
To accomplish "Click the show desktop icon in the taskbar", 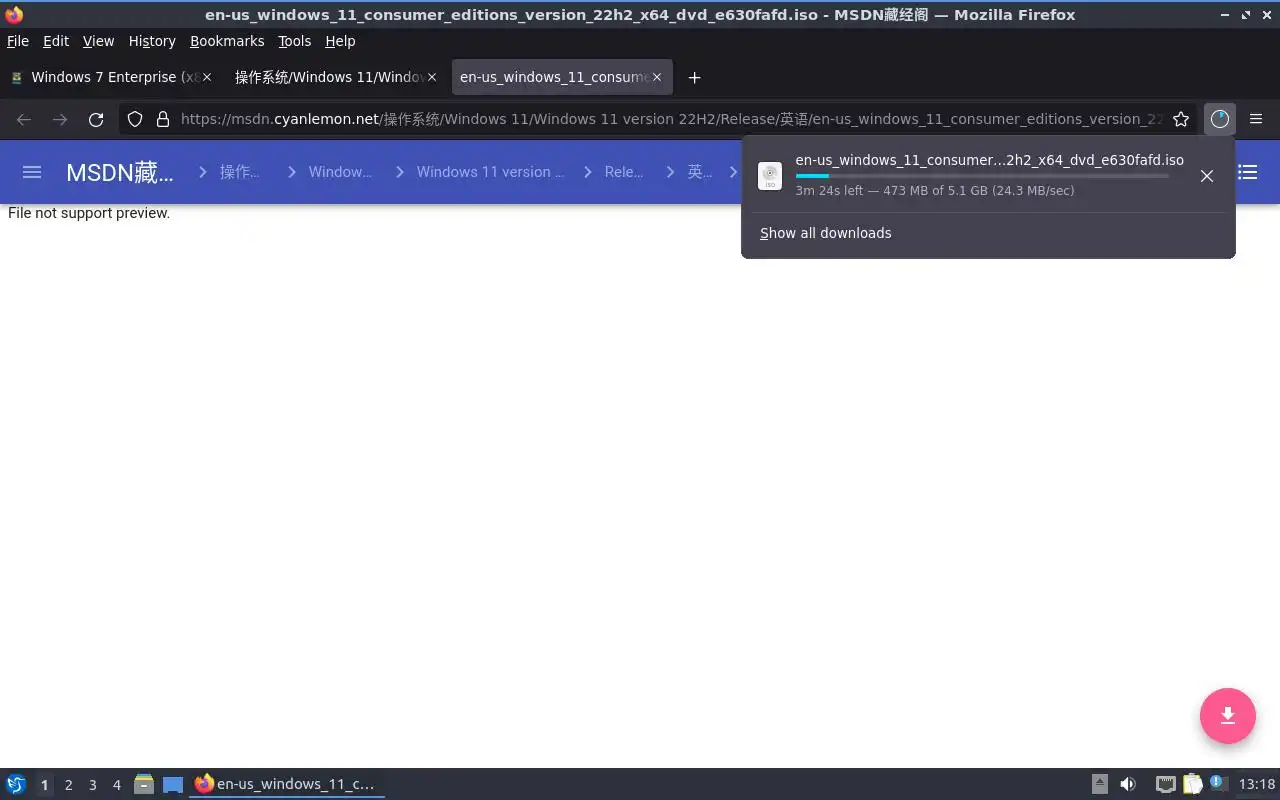I will [x=173, y=784].
